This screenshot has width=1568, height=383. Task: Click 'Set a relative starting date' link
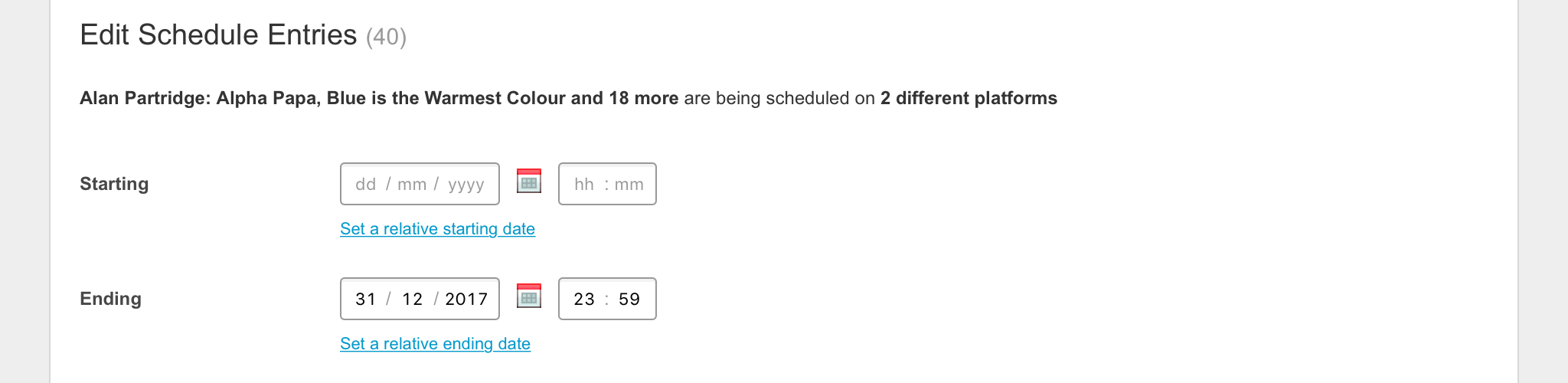[437, 229]
